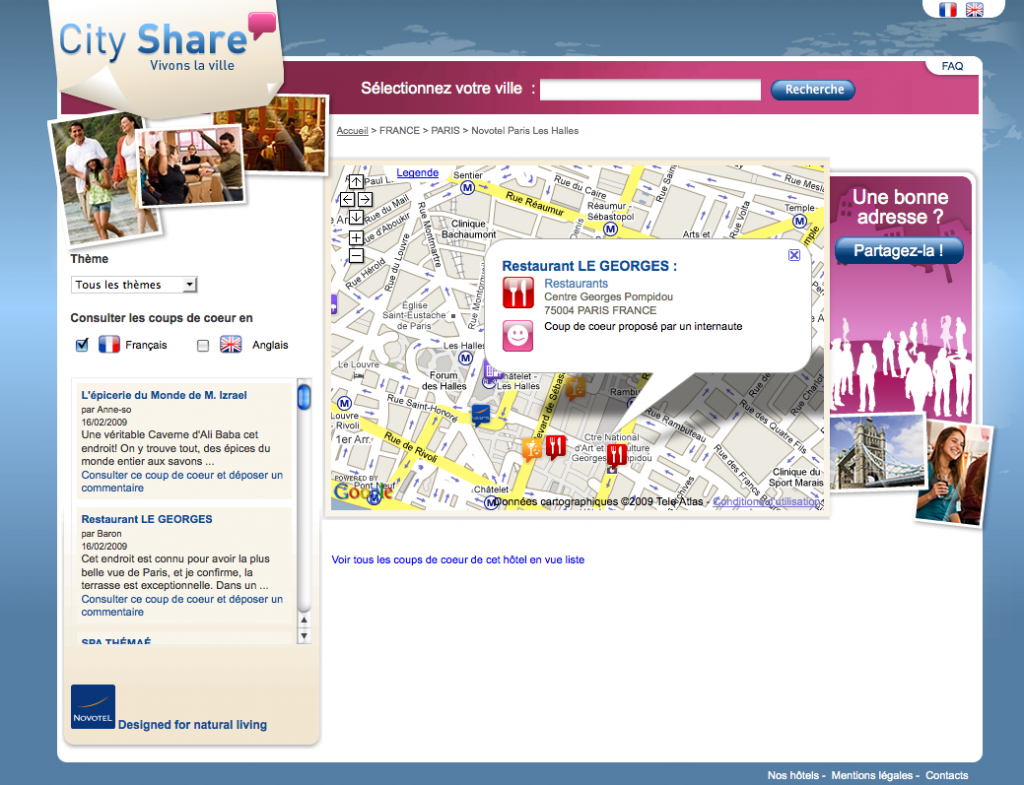Zoom out on the map with minus
This screenshot has height=785, width=1024.
(x=356, y=255)
